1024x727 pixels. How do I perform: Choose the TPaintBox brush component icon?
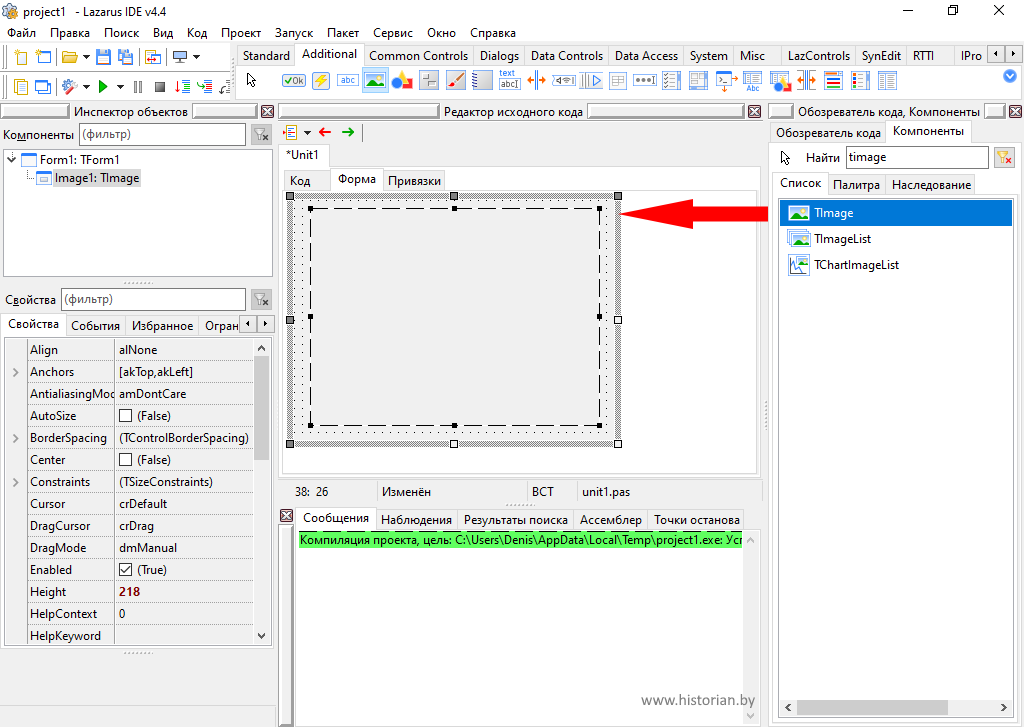click(x=456, y=81)
